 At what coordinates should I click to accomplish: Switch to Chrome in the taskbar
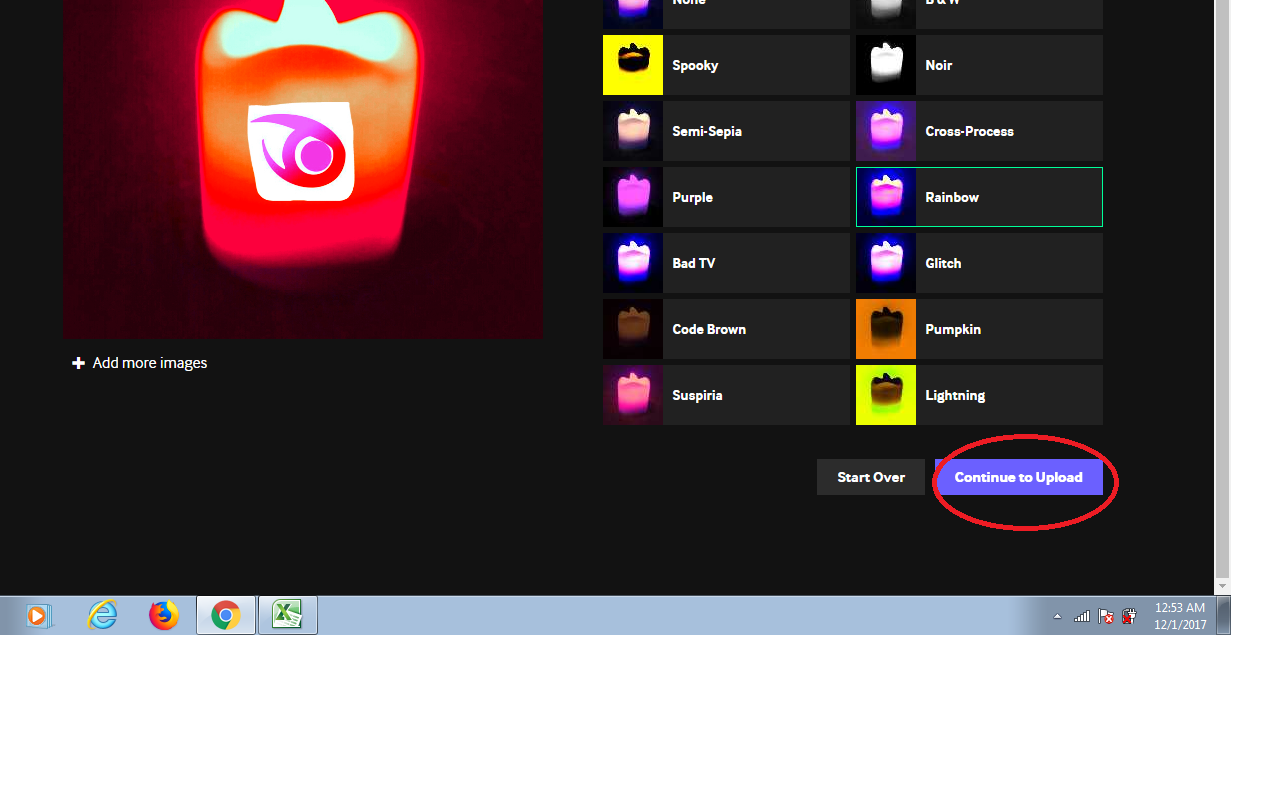(x=226, y=615)
